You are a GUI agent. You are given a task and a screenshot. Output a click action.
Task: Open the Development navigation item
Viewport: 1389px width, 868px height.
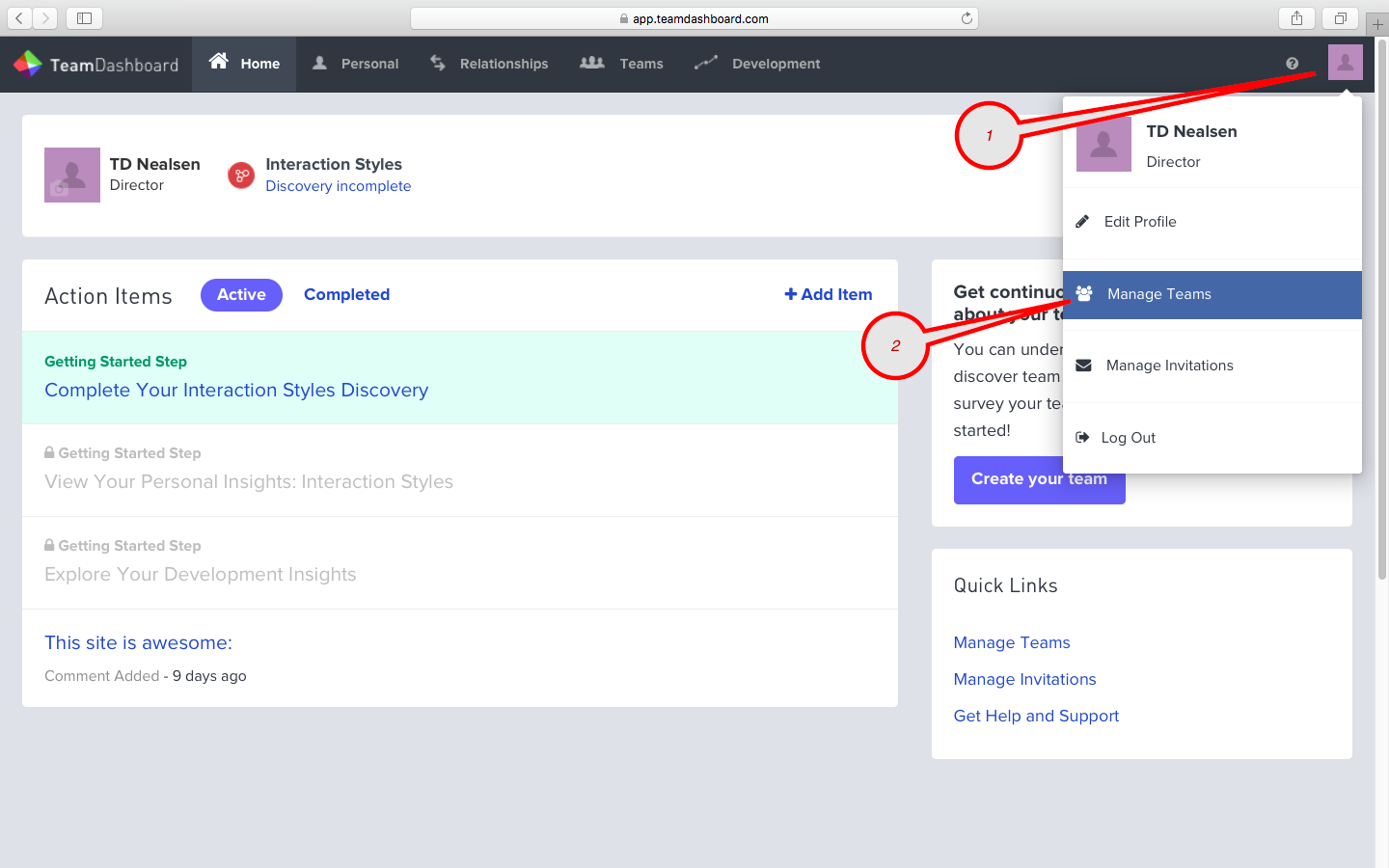coord(757,64)
